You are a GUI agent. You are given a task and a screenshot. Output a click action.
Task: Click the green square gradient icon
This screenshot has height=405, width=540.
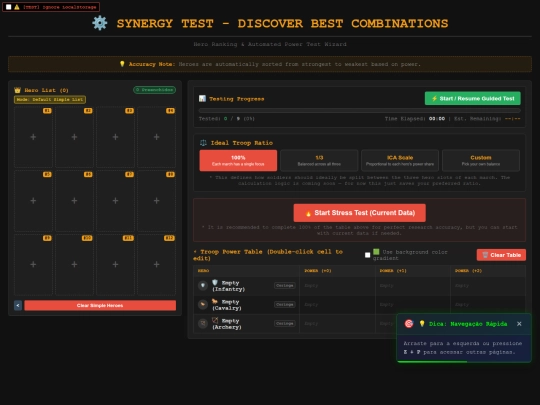[376, 252]
